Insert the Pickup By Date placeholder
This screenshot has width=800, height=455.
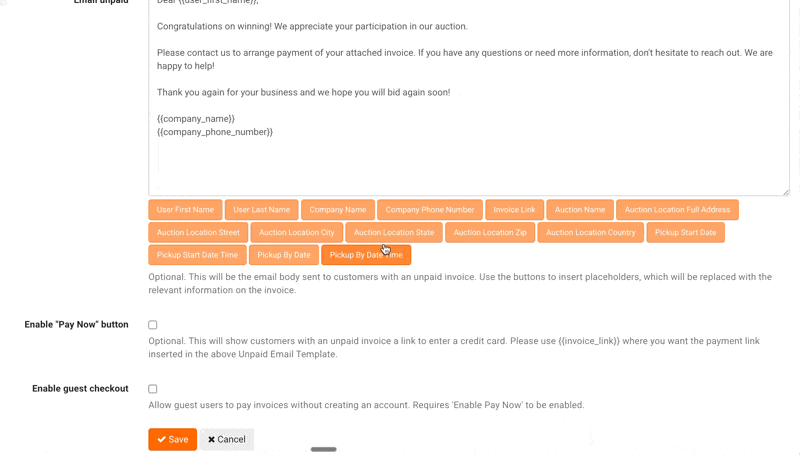click(x=284, y=255)
